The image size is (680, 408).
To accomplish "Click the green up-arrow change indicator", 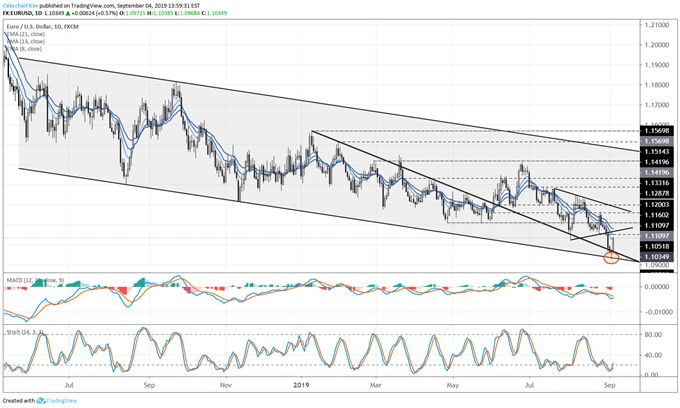I will pos(69,13).
